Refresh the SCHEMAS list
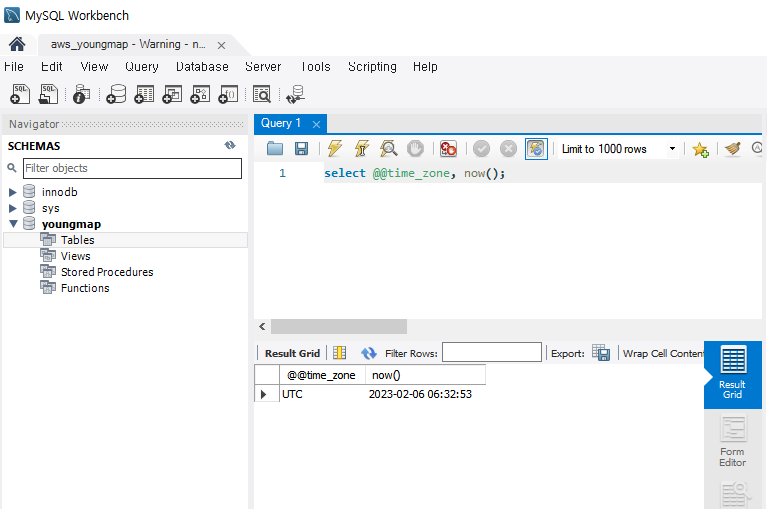767x509 pixels. pyautogui.click(x=230, y=145)
